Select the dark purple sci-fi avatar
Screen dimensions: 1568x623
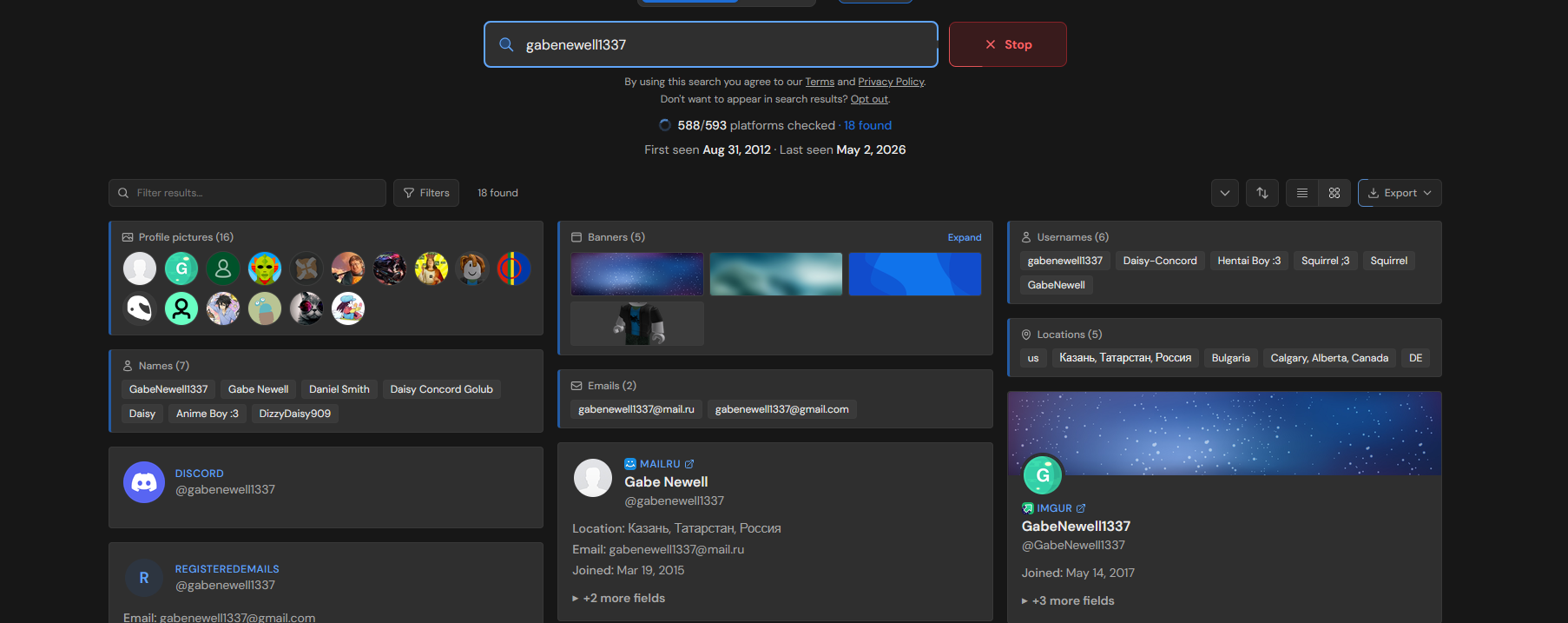click(x=390, y=268)
